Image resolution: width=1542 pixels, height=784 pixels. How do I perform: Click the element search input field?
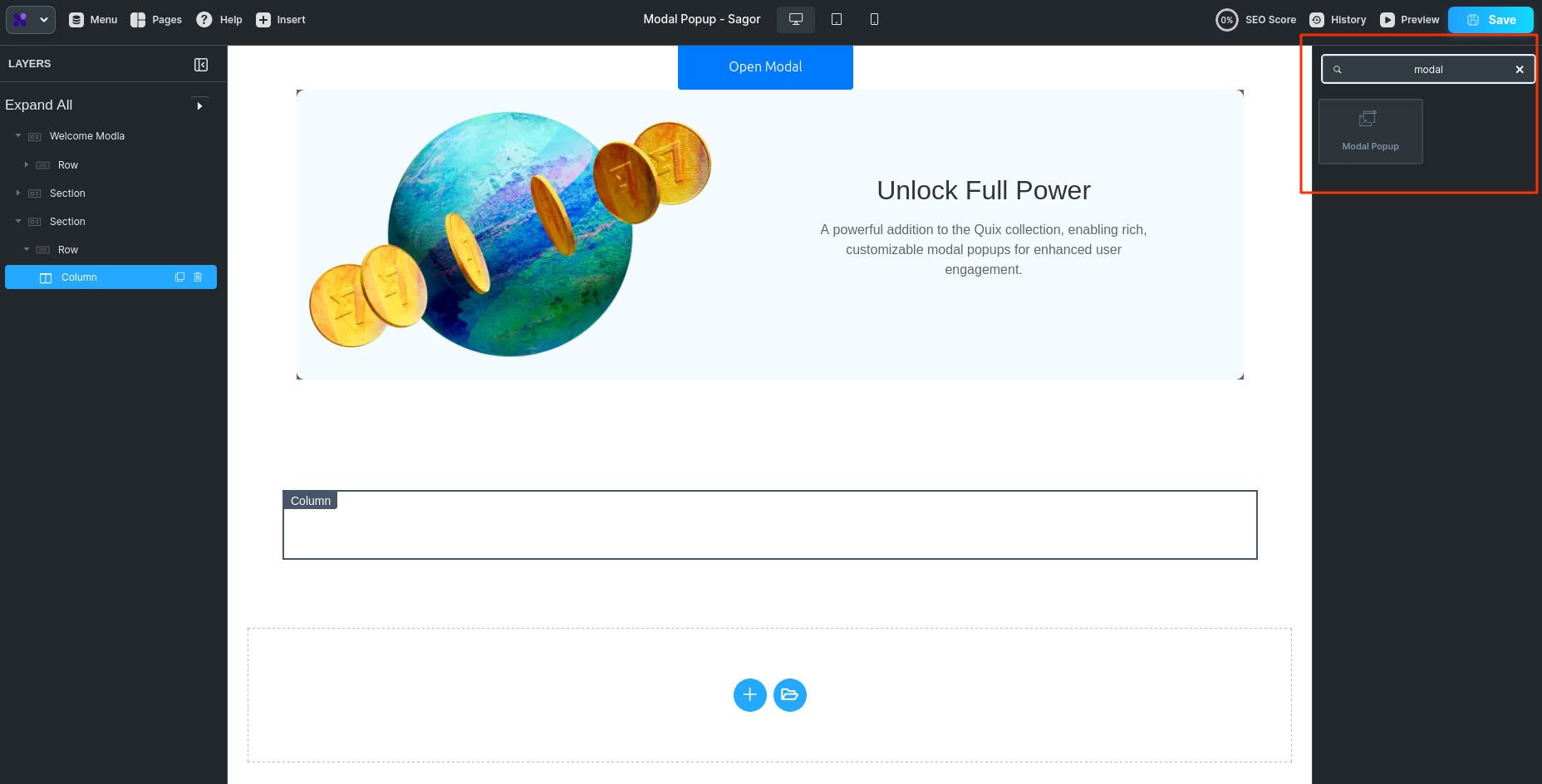click(1427, 70)
